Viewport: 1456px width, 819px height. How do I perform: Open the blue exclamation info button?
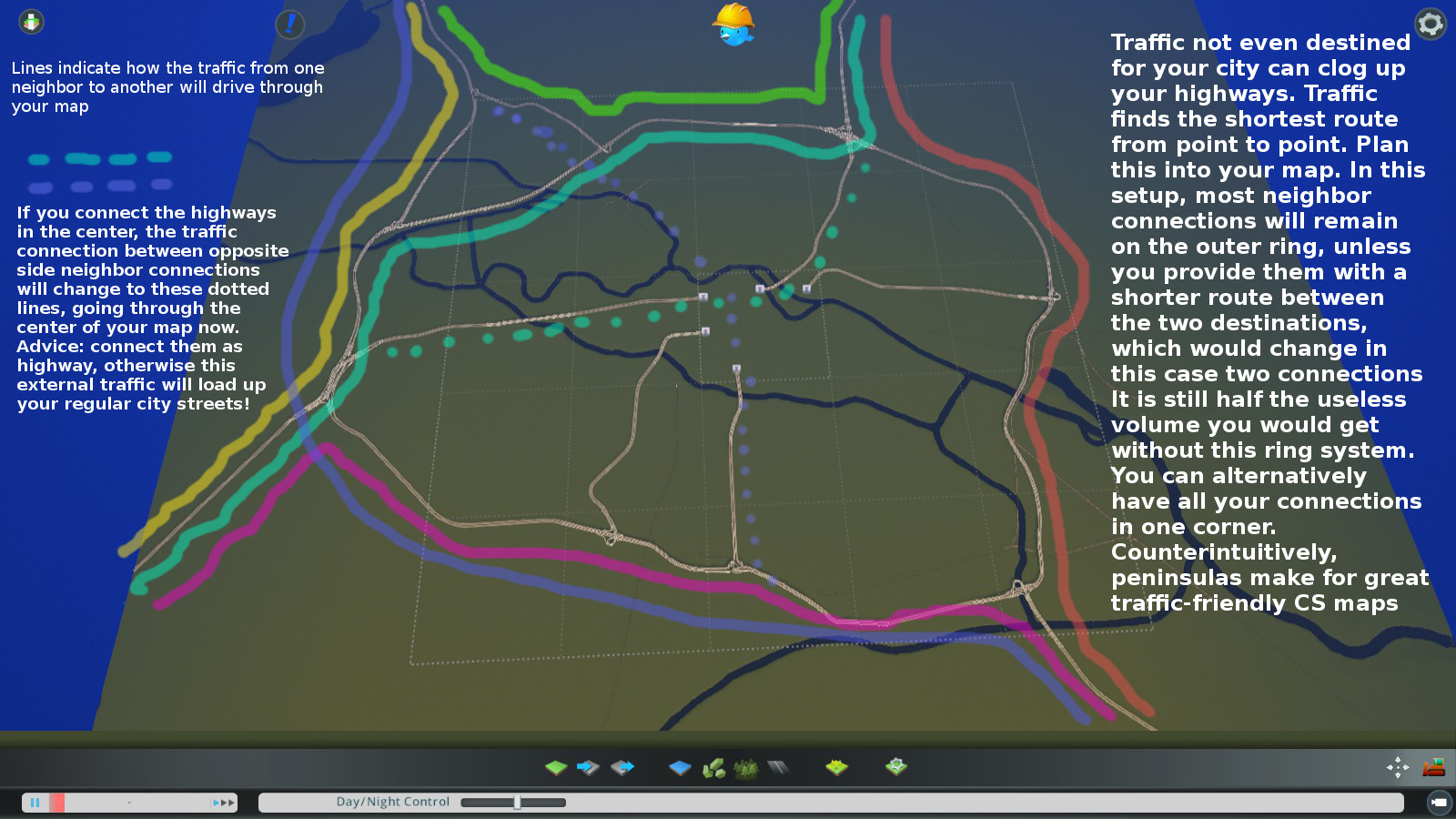(x=289, y=25)
